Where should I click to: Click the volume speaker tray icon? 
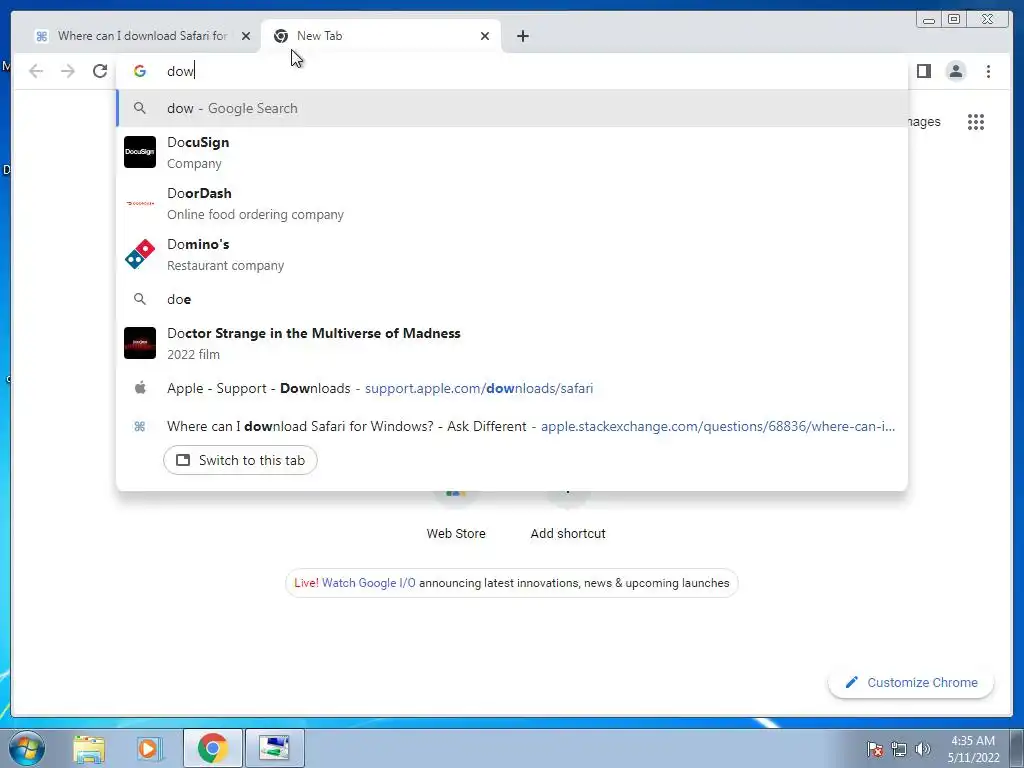[x=923, y=749]
